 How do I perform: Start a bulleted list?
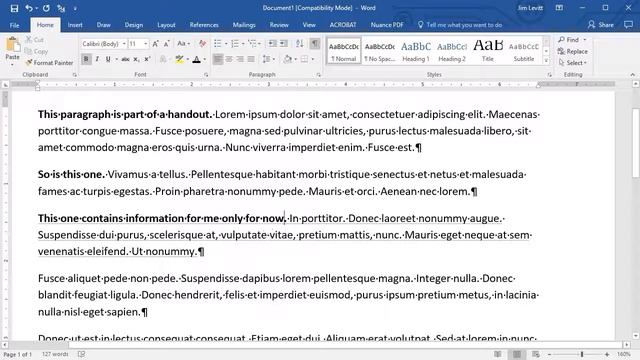coord(218,44)
